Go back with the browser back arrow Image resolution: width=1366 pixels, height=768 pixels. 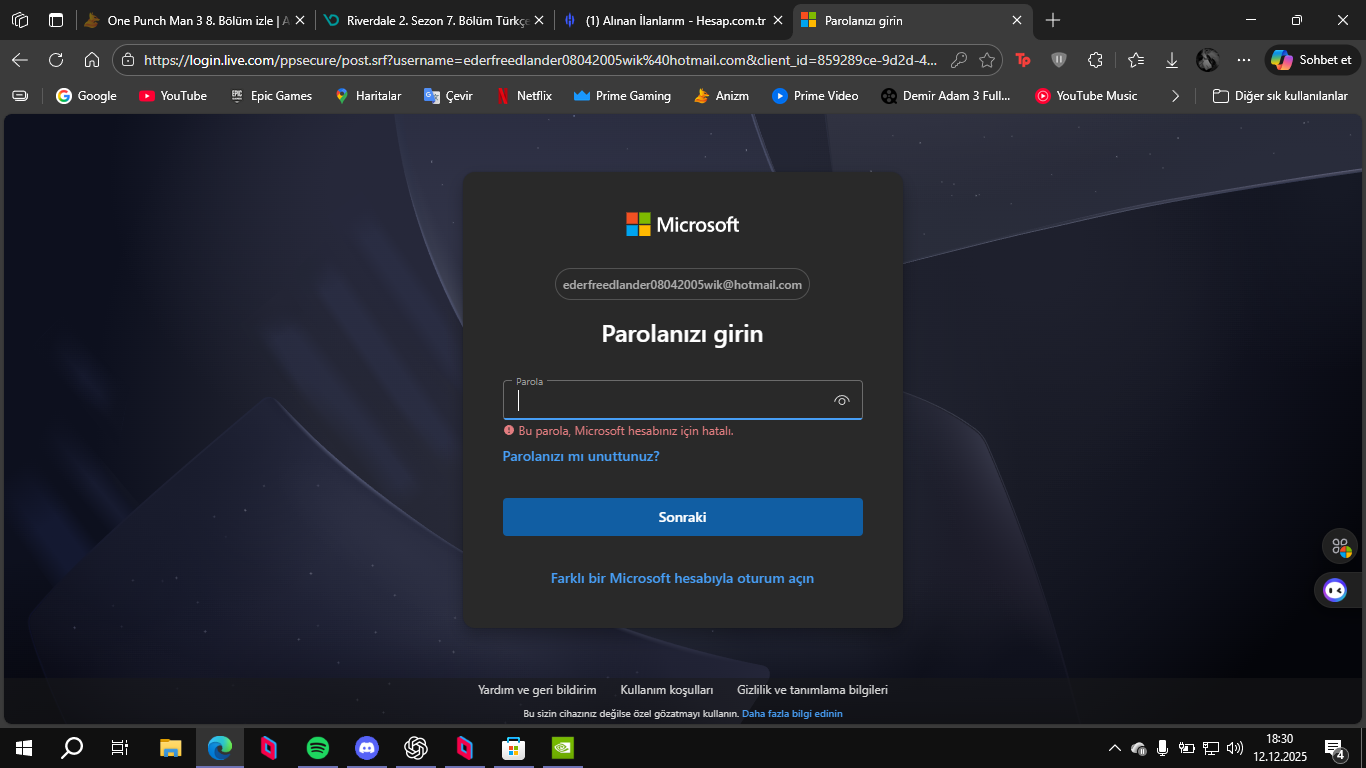click(x=20, y=60)
